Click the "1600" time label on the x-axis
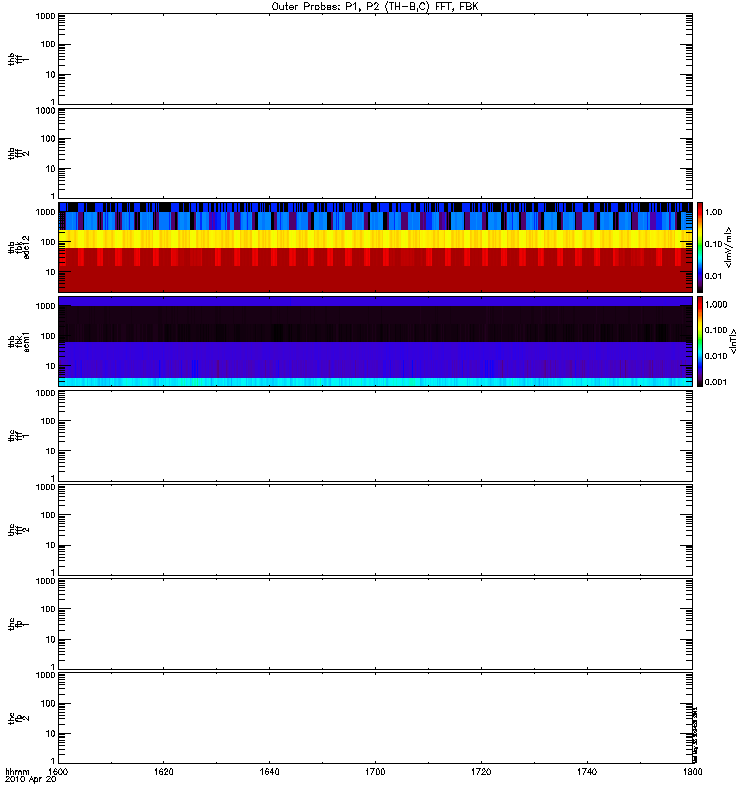The height and width of the screenshot is (800, 750). click(58, 771)
